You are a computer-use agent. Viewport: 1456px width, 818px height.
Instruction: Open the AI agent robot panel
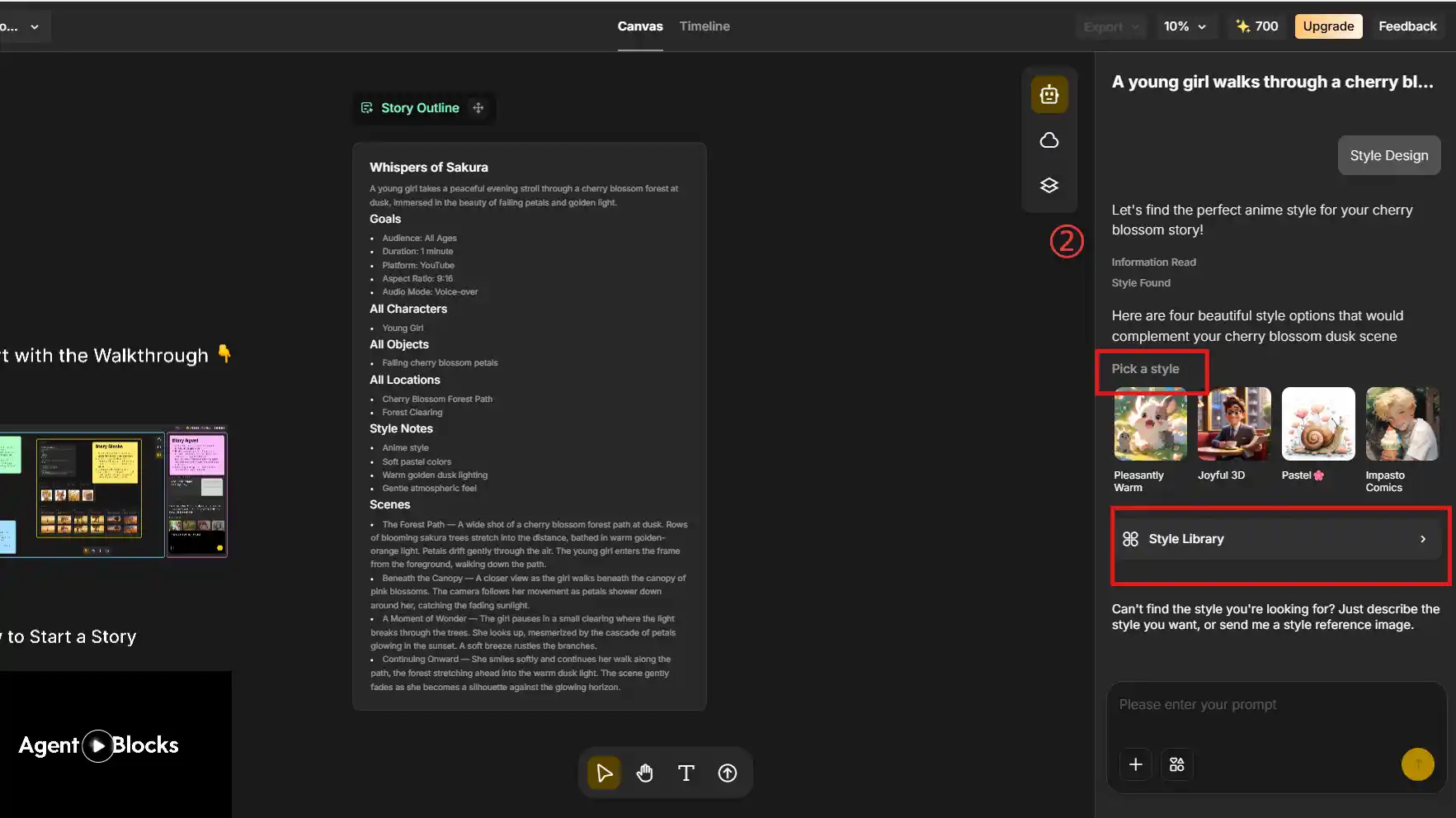point(1048,95)
